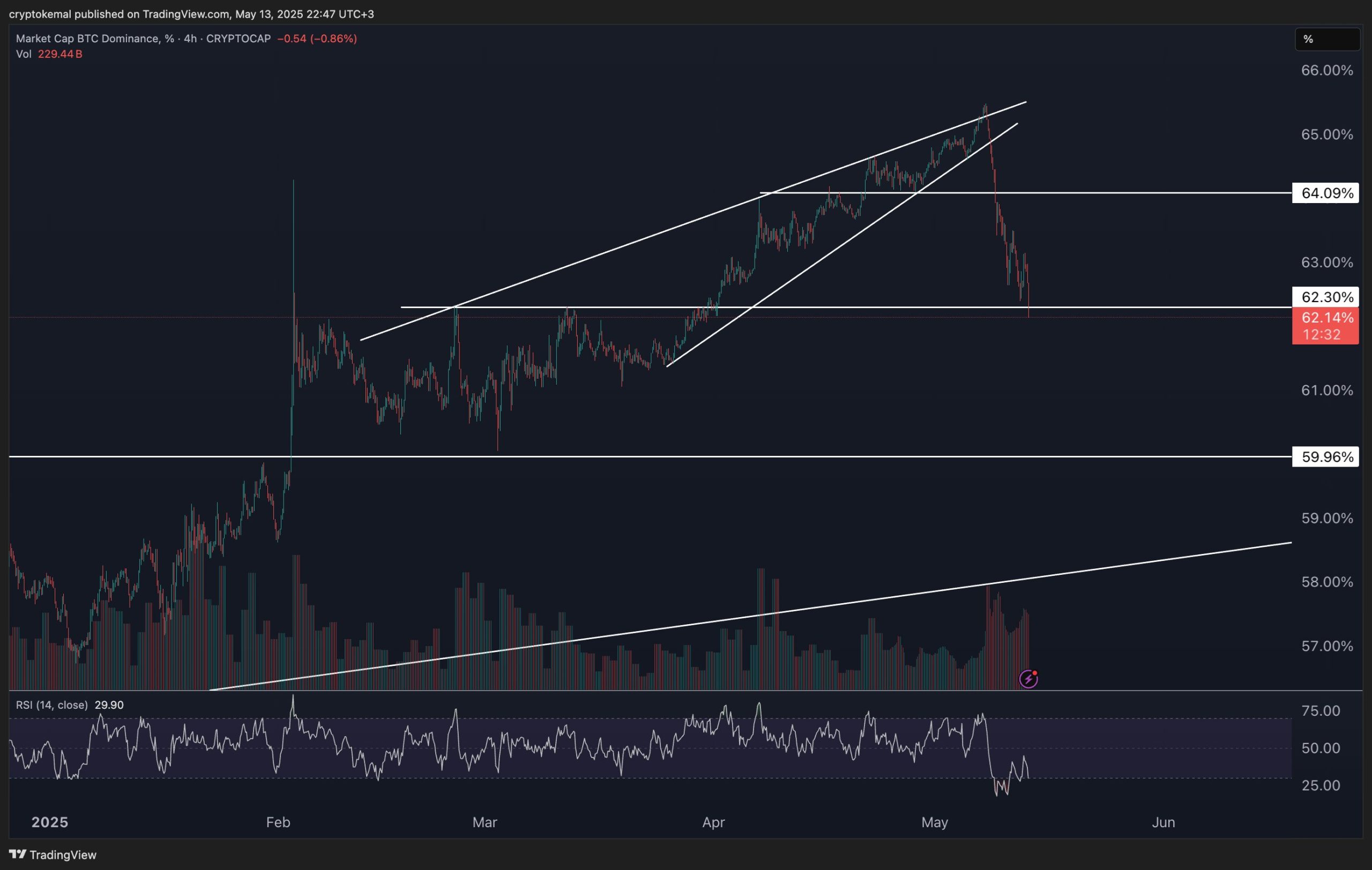Click the Feb label on the time axis
Screen dimensions: 1372x870
[278, 822]
